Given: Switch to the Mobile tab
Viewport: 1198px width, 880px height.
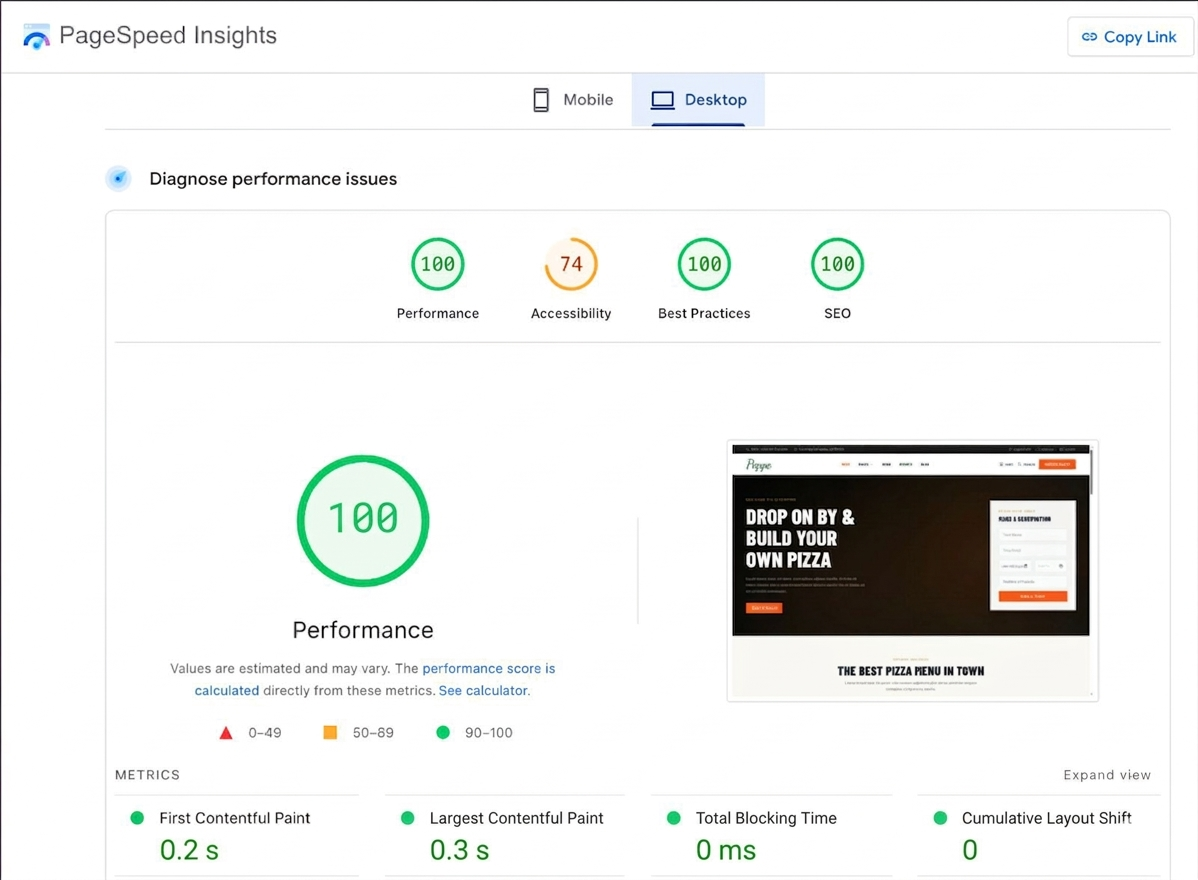Looking at the screenshot, I should tap(573, 100).
